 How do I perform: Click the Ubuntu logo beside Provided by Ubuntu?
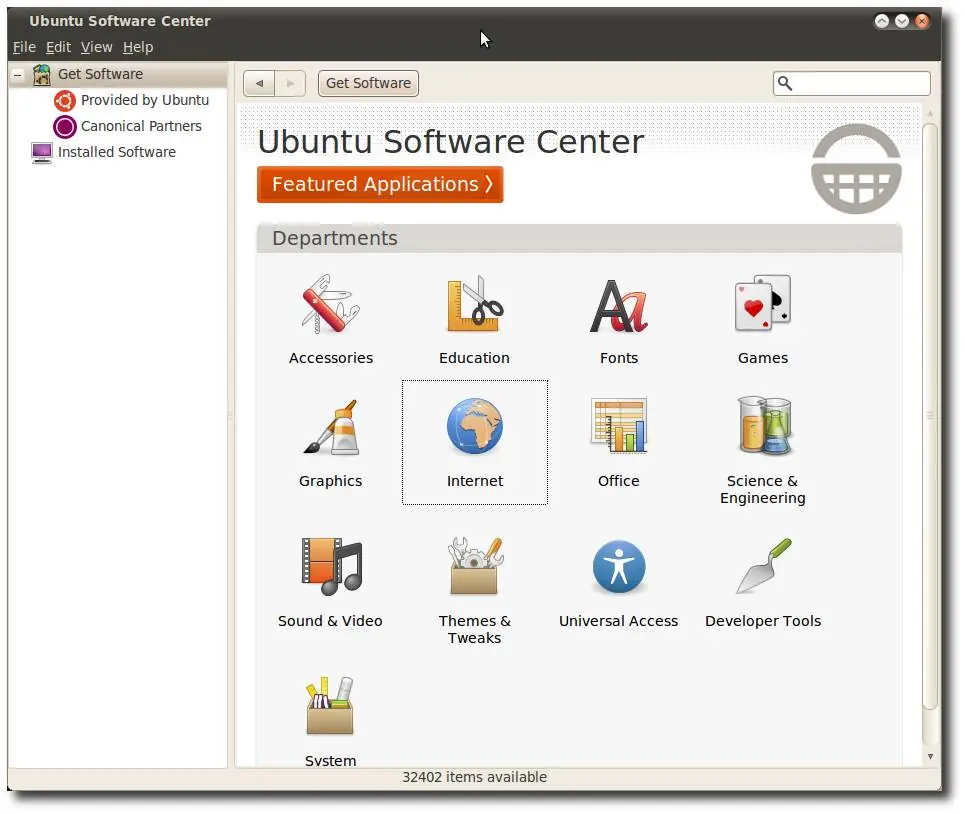[x=65, y=100]
